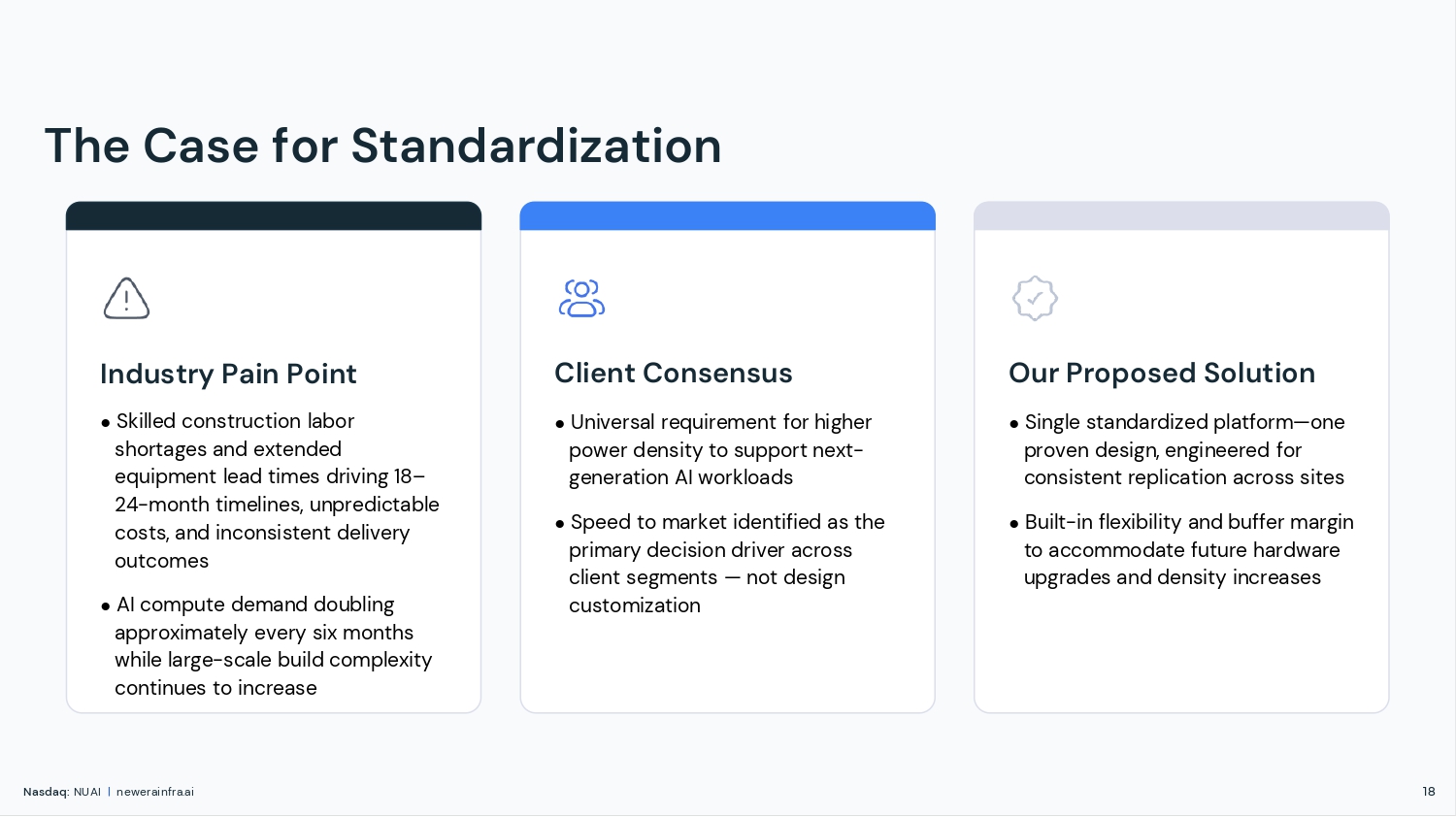
Task: Click the slide page number 18
Action: 1428,792
